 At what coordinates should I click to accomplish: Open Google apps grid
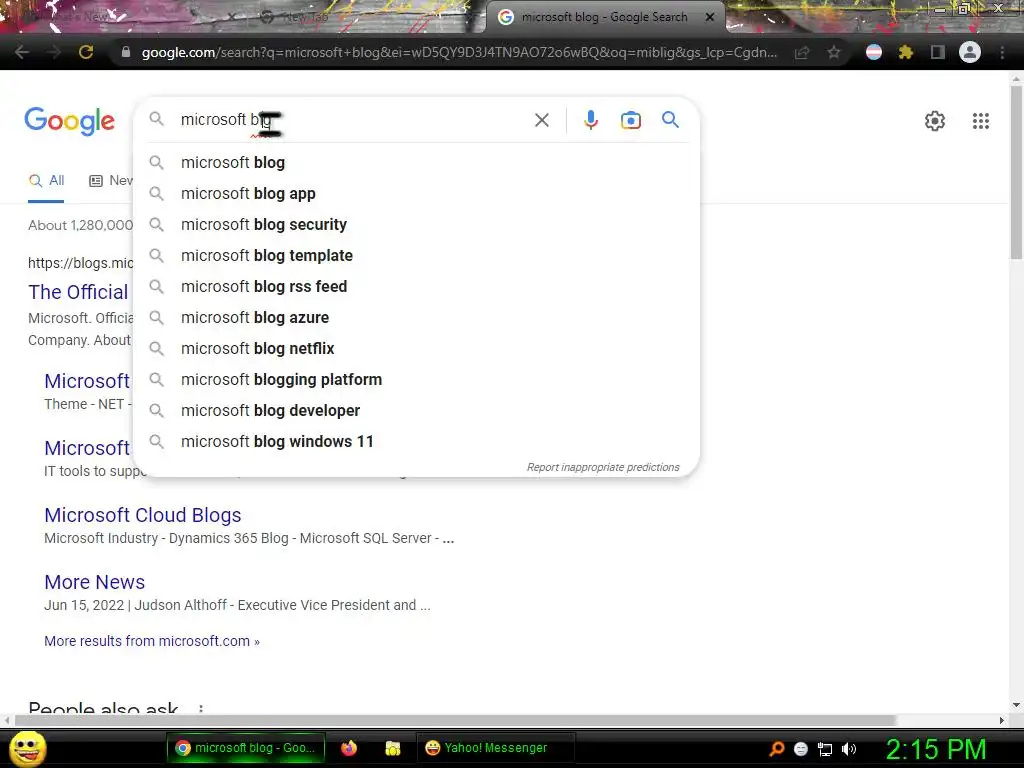[x=981, y=121]
